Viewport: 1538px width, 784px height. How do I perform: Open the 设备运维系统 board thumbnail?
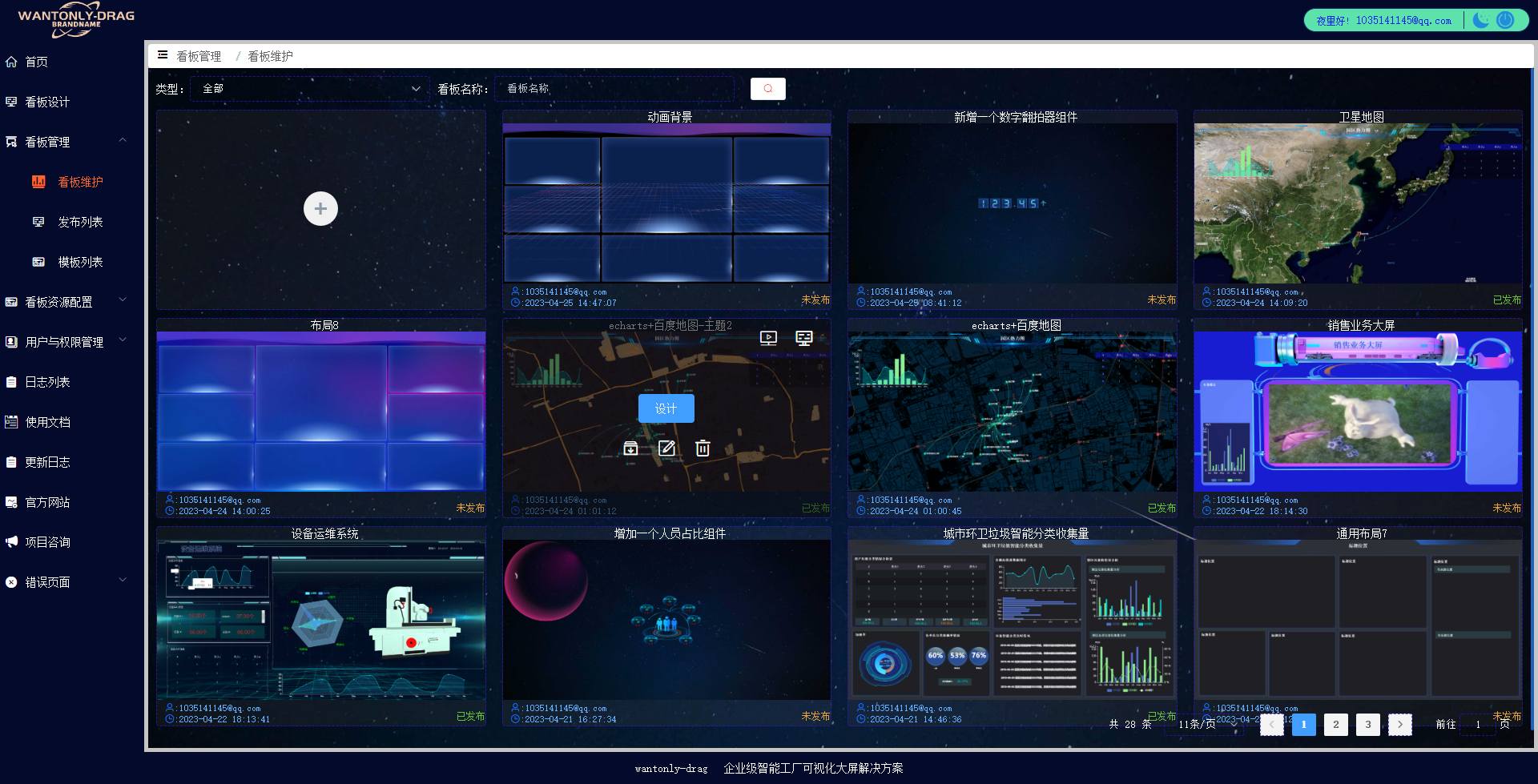tap(321, 620)
